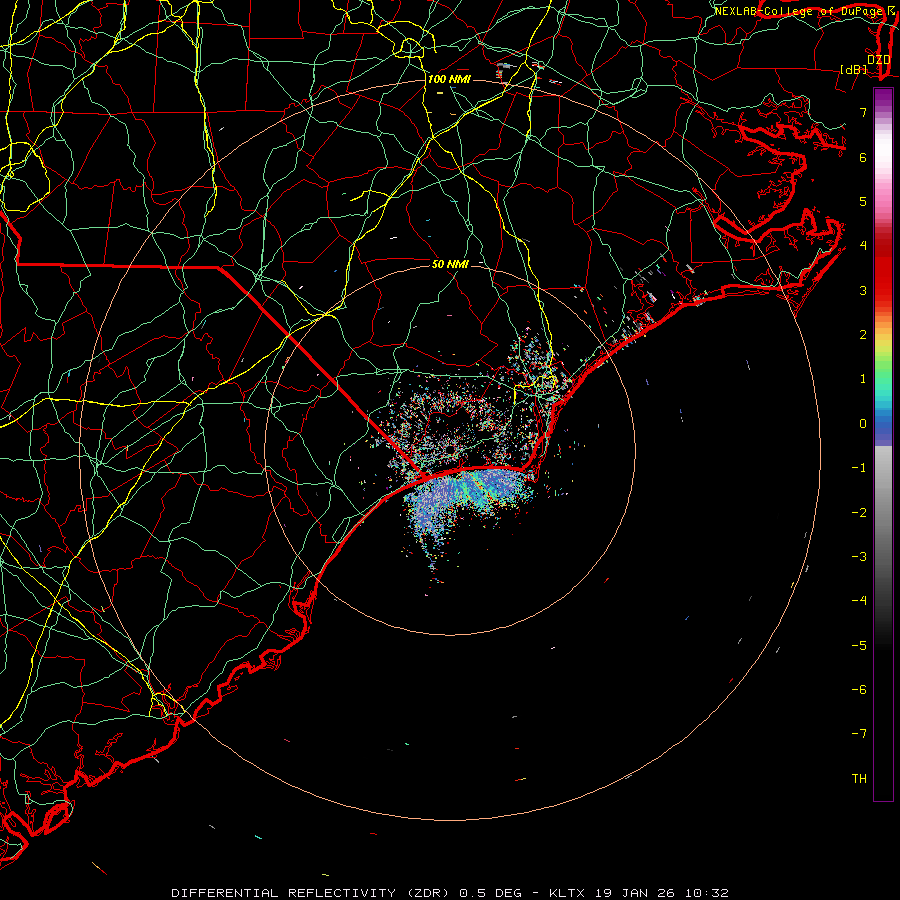This screenshot has width=900, height=900.
Task: Click the "19 JAN 26 10:32" timestamp
Action: click(x=662, y=893)
